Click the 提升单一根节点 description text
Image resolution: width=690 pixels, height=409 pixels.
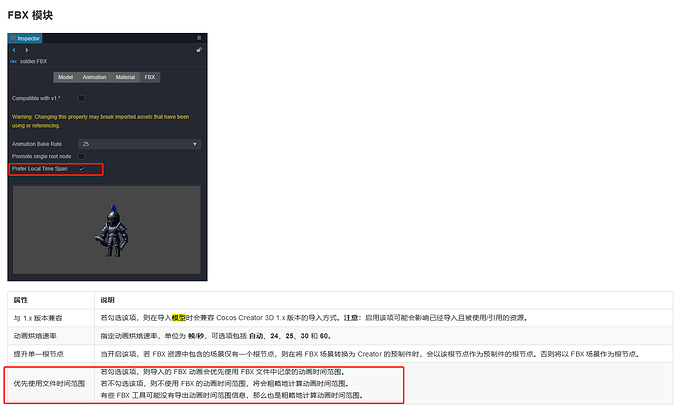pyautogui.click(x=370, y=354)
